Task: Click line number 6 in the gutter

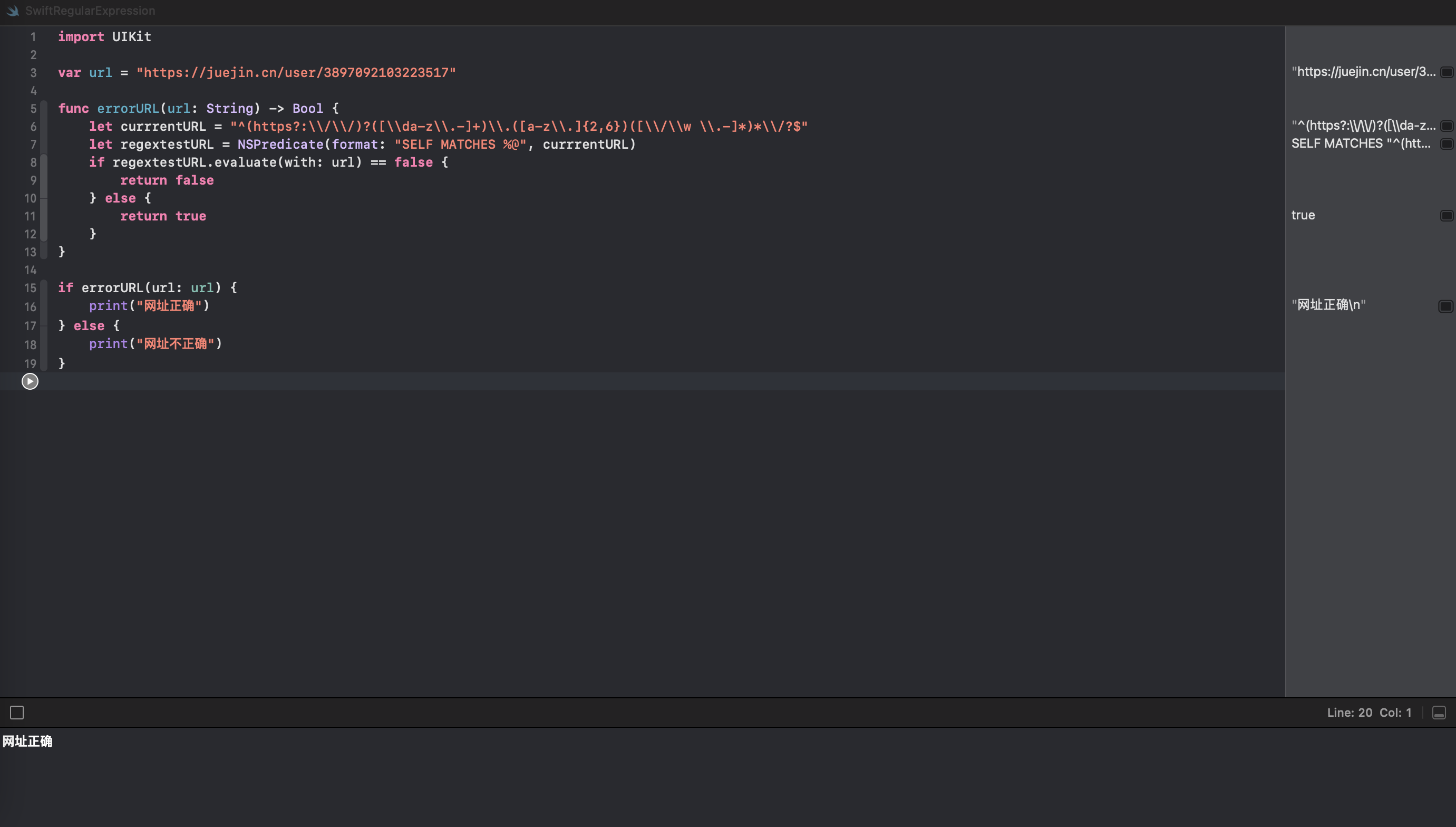Action: coord(33,127)
